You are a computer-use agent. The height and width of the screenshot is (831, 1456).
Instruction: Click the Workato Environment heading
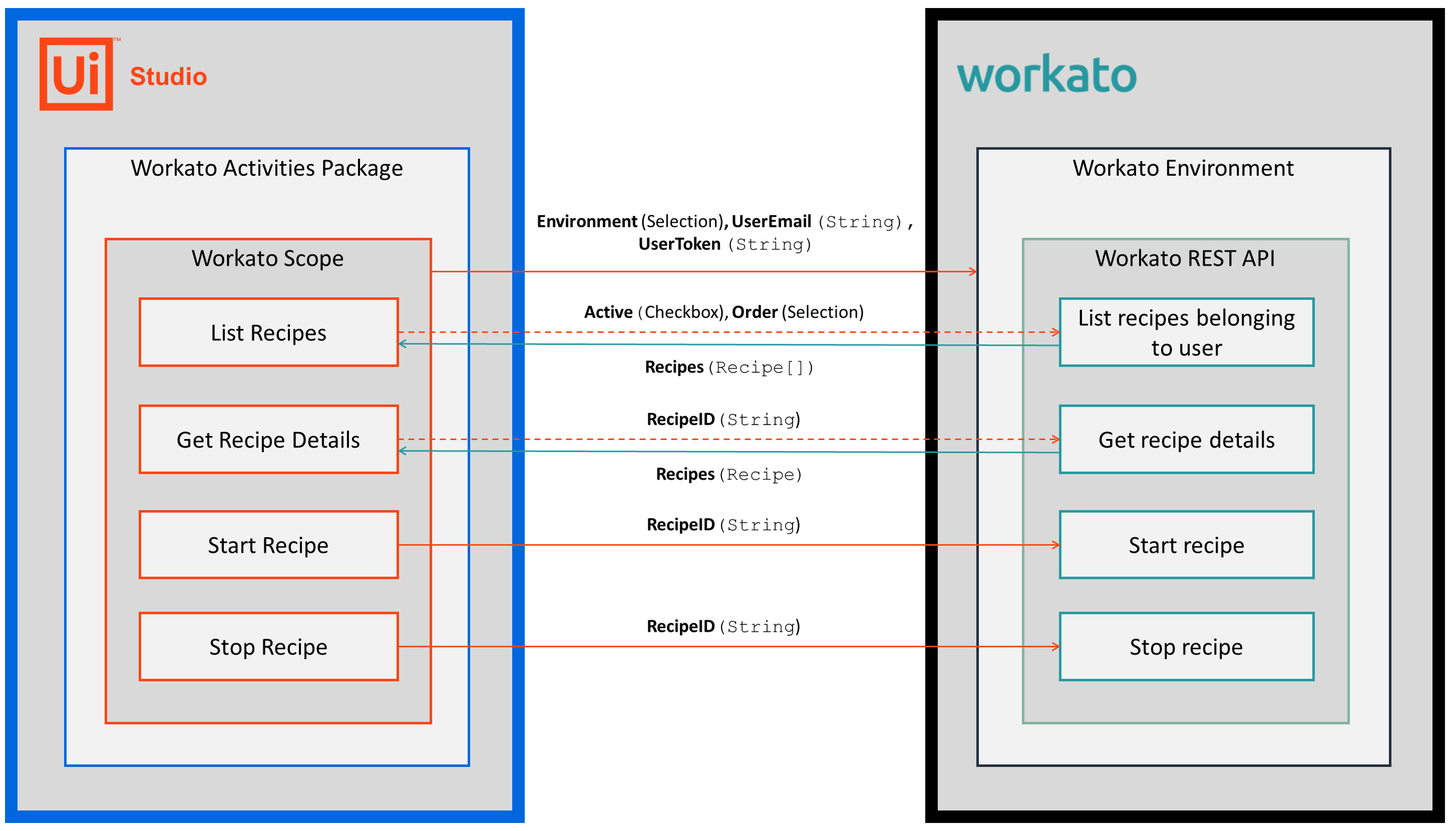[1183, 168]
